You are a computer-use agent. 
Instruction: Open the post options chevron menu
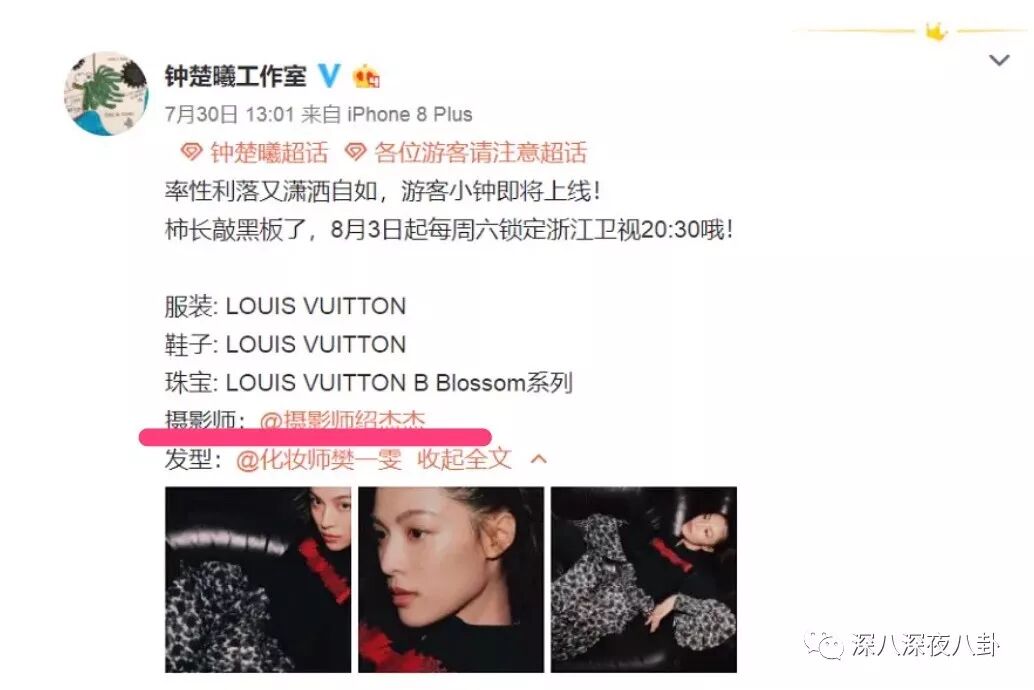(x=1000, y=61)
